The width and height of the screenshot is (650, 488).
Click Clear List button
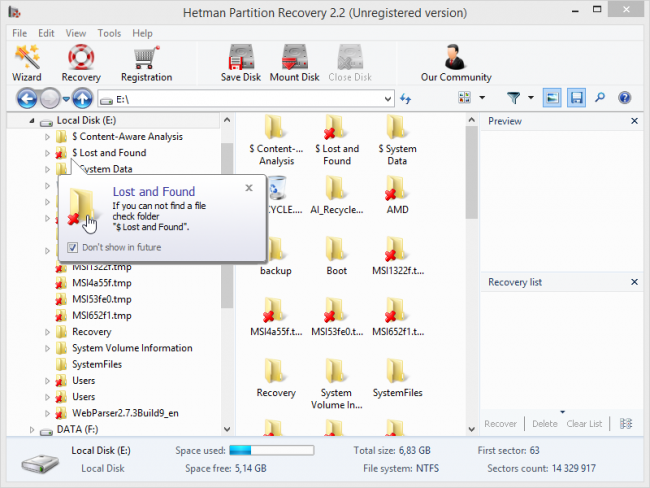(584, 424)
